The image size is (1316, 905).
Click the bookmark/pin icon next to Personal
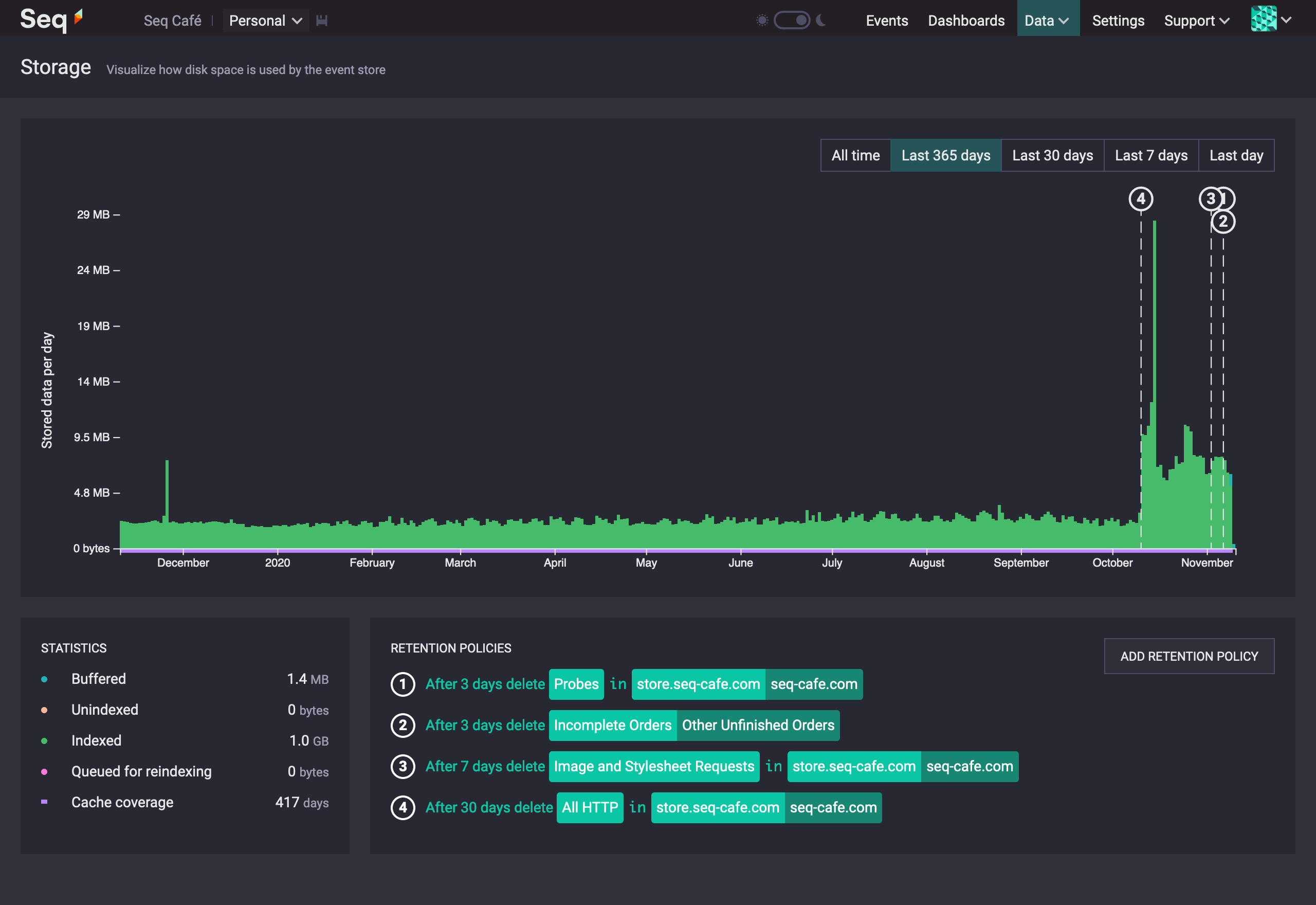coord(323,20)
